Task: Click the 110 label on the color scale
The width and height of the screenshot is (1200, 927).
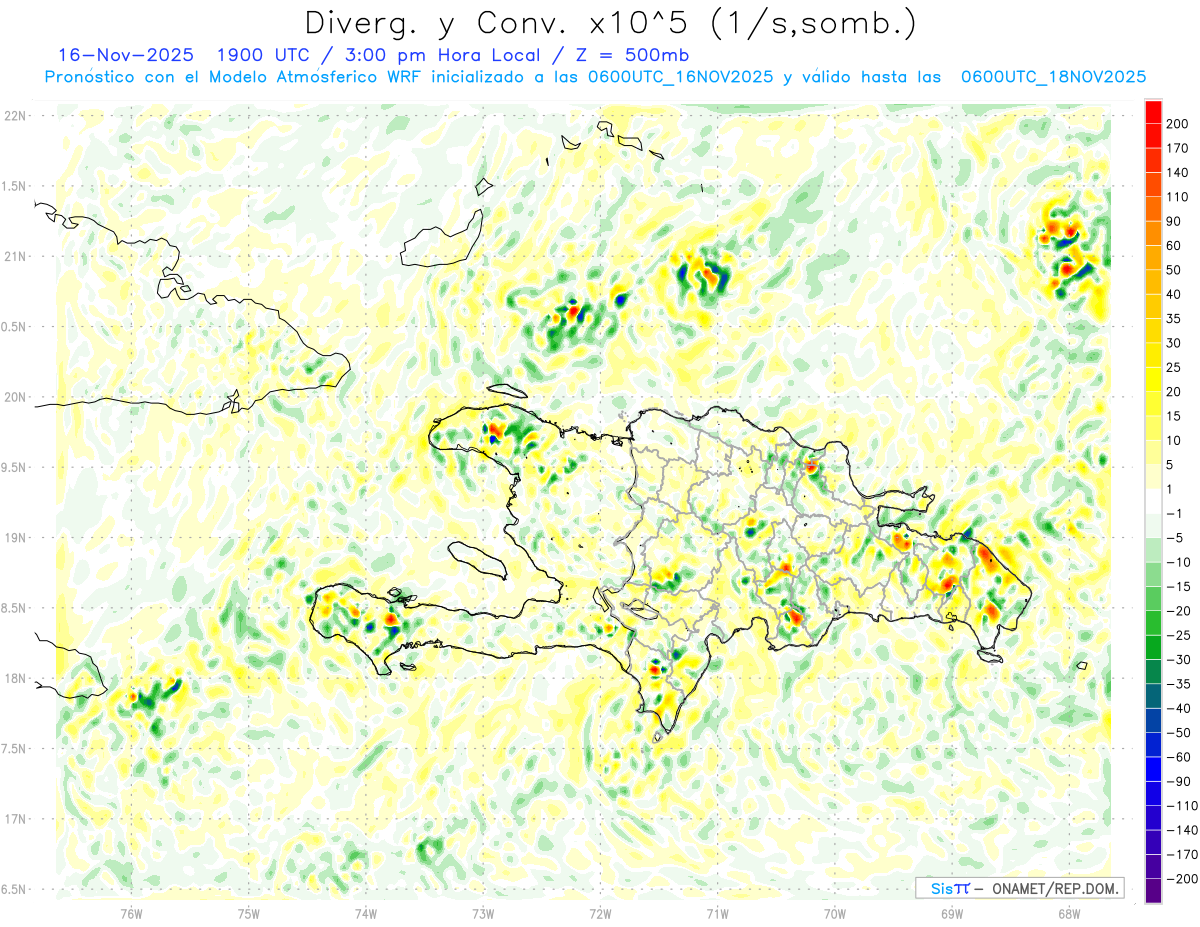Action: (1177, 197)
